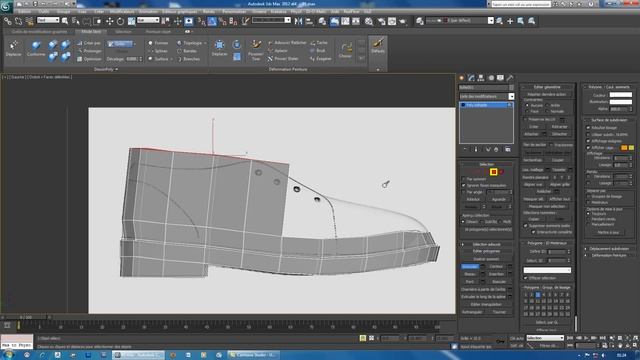
Task: Toggle Intersection complète checkbox
Action: (x=533, y=232)
